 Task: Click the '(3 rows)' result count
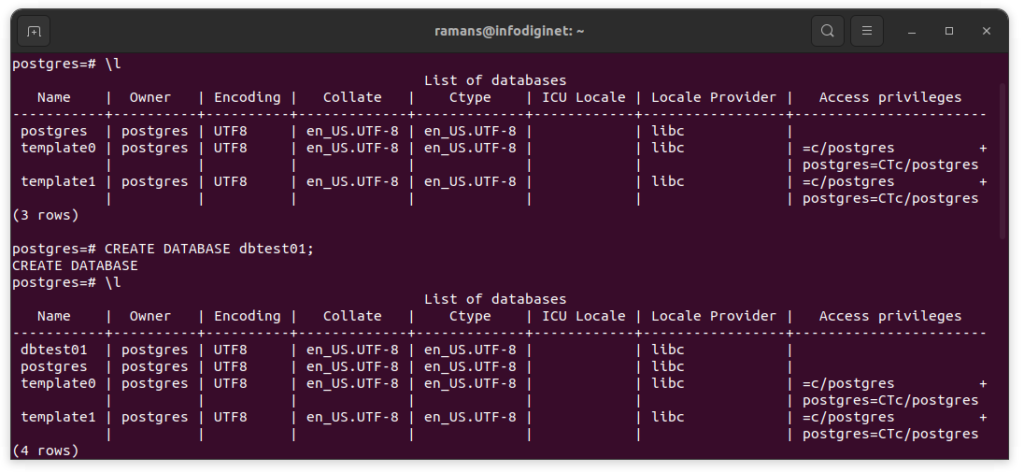click(x=45, y=215)
